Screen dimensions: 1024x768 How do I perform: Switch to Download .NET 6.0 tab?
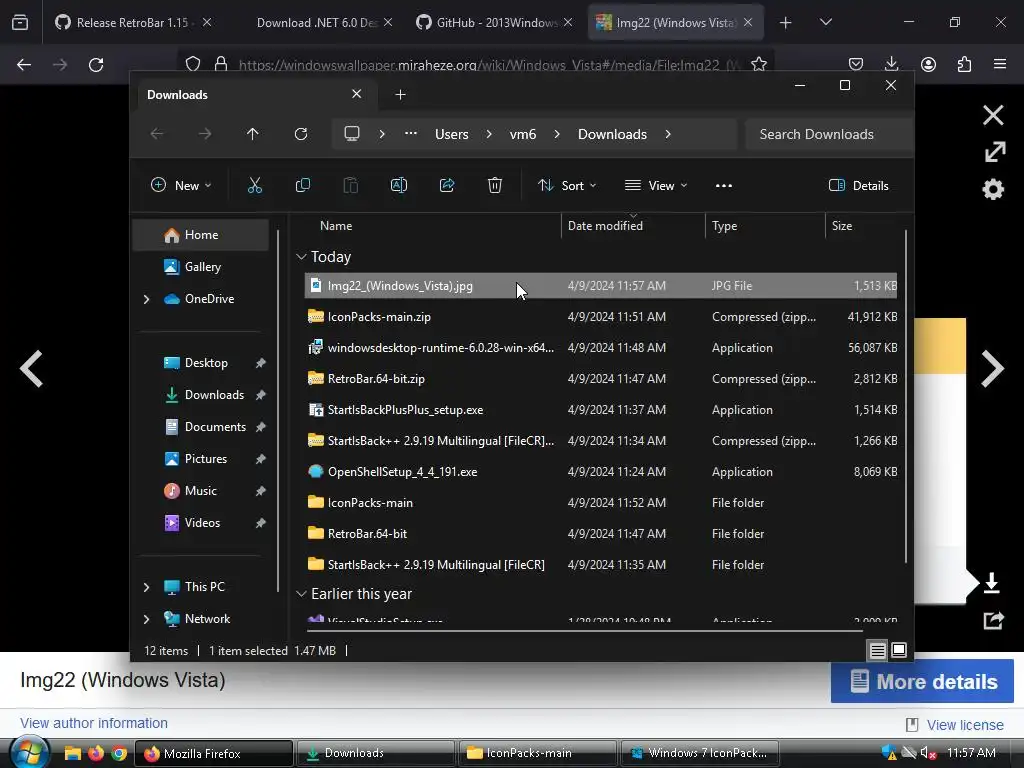point(317,22)
